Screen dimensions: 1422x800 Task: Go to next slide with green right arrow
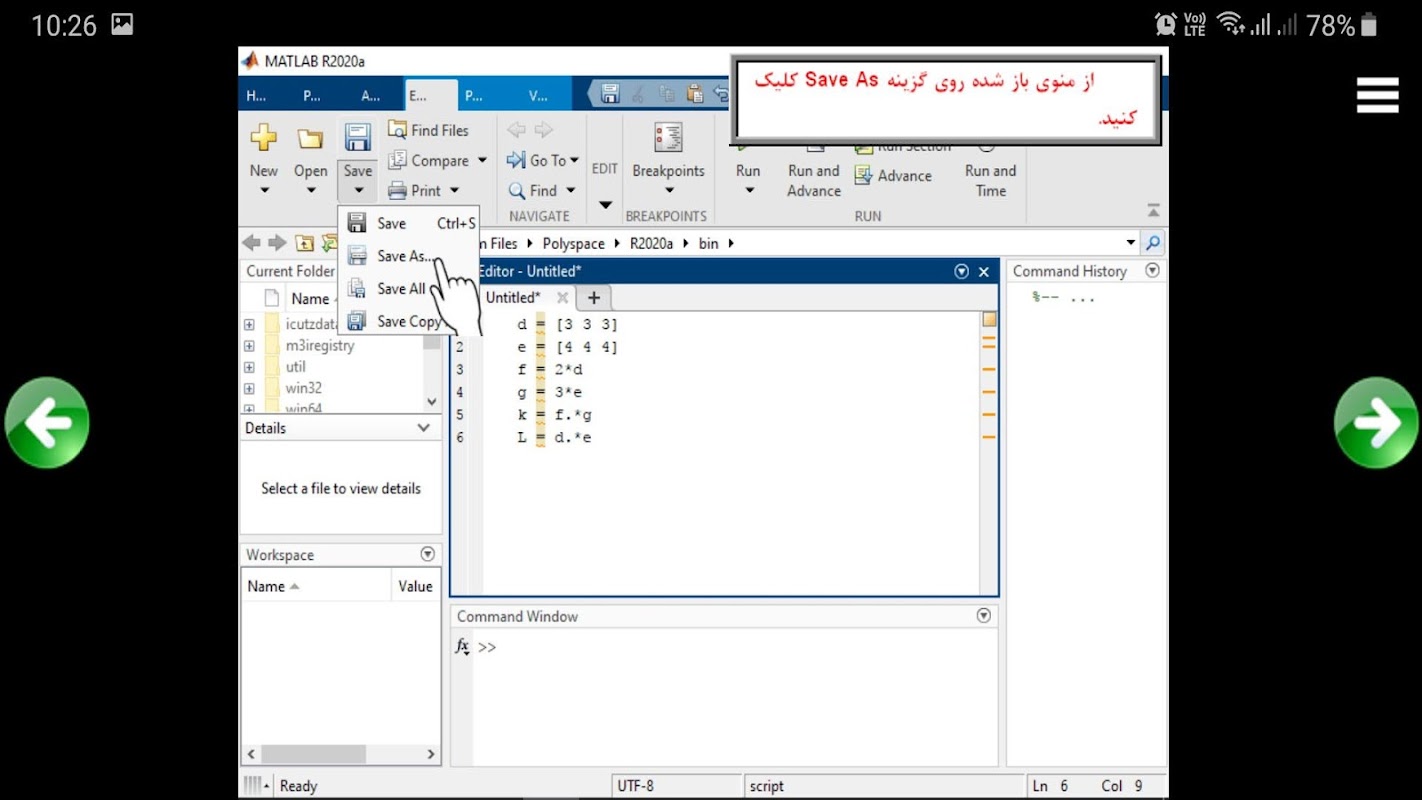[x=1376, y=423]
